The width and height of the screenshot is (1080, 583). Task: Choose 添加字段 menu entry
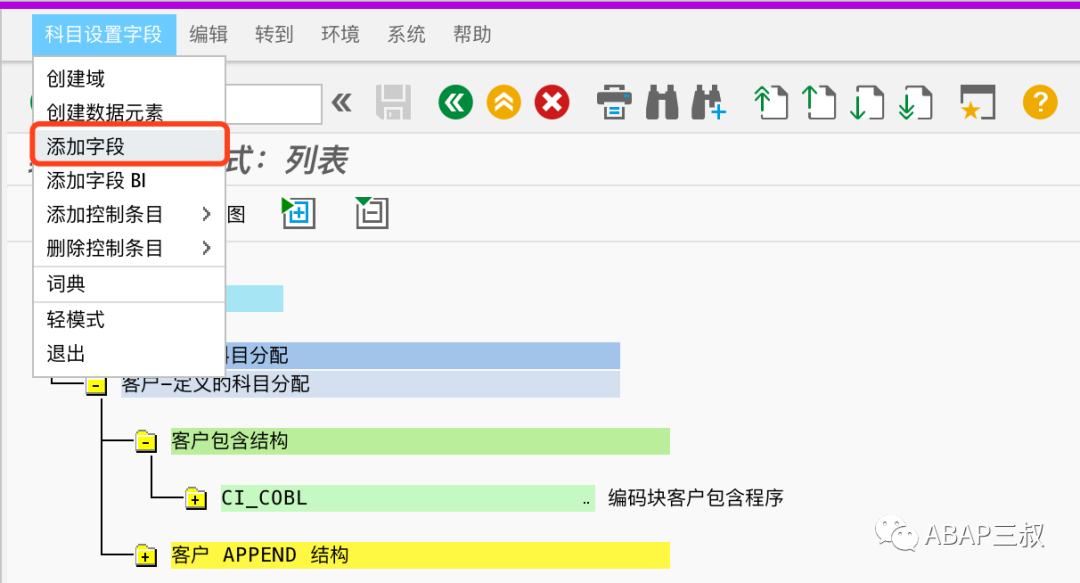[x=129, y=146]
